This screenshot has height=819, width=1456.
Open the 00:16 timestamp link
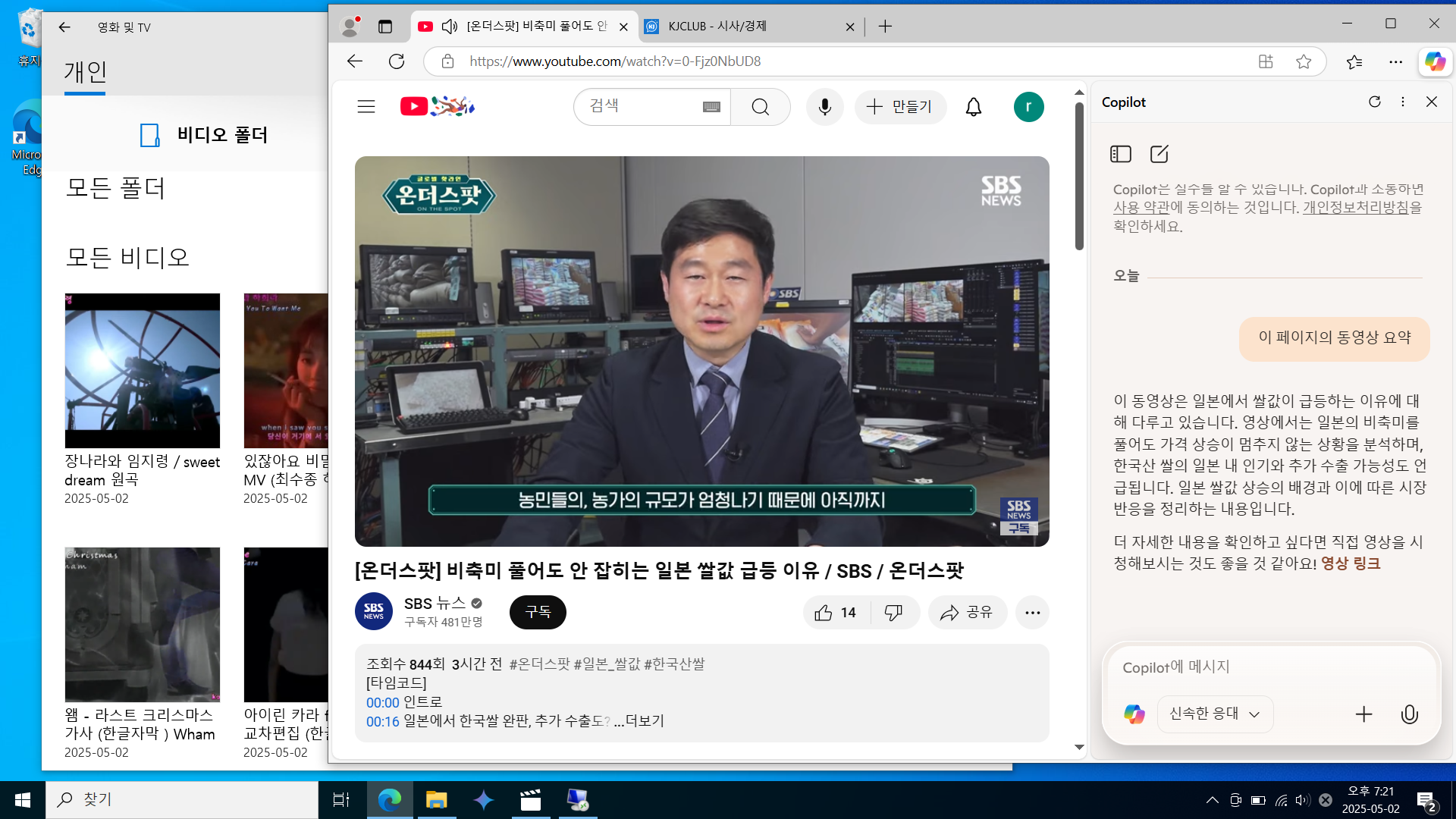pos(382,721)
